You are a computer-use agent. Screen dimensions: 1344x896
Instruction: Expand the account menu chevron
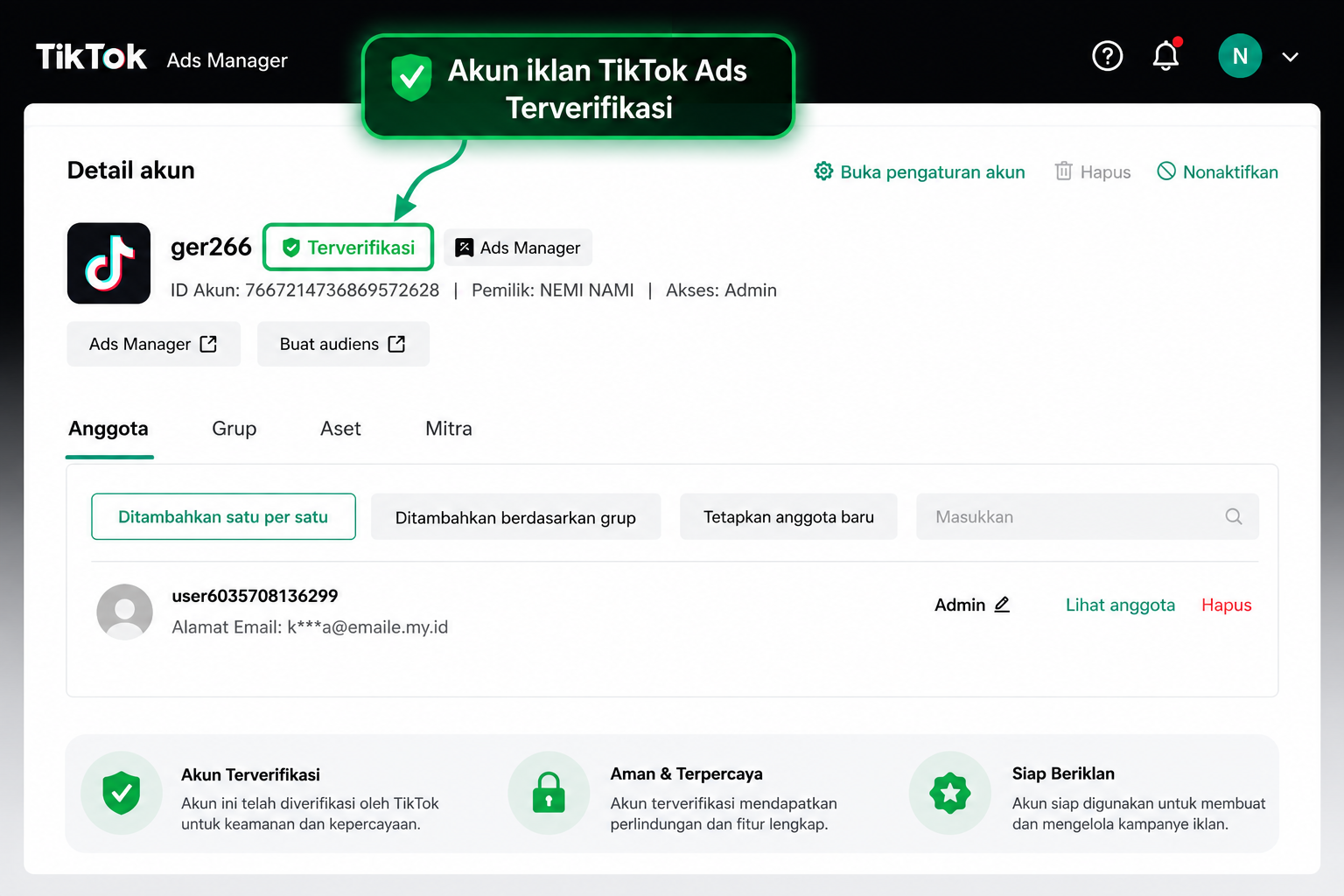point(1290,57)
